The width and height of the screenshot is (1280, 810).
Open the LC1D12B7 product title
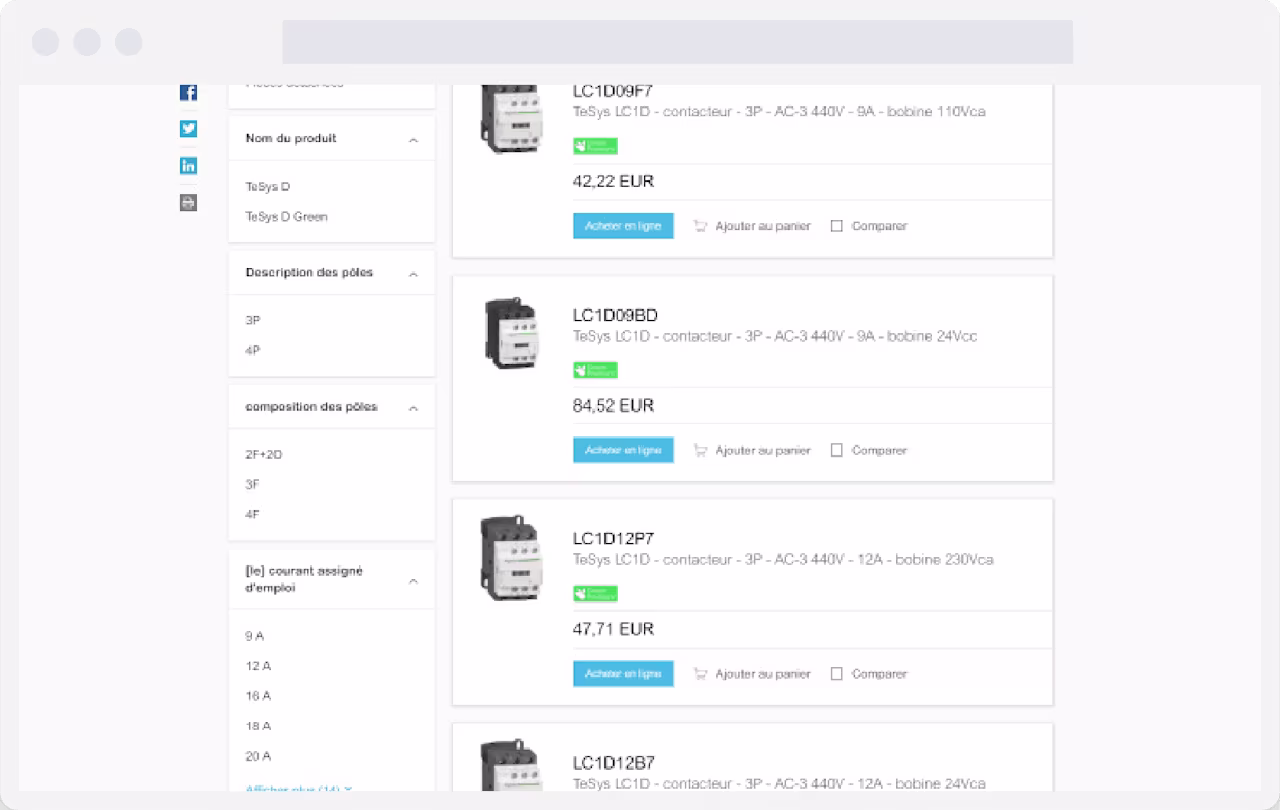click(614, 763)
